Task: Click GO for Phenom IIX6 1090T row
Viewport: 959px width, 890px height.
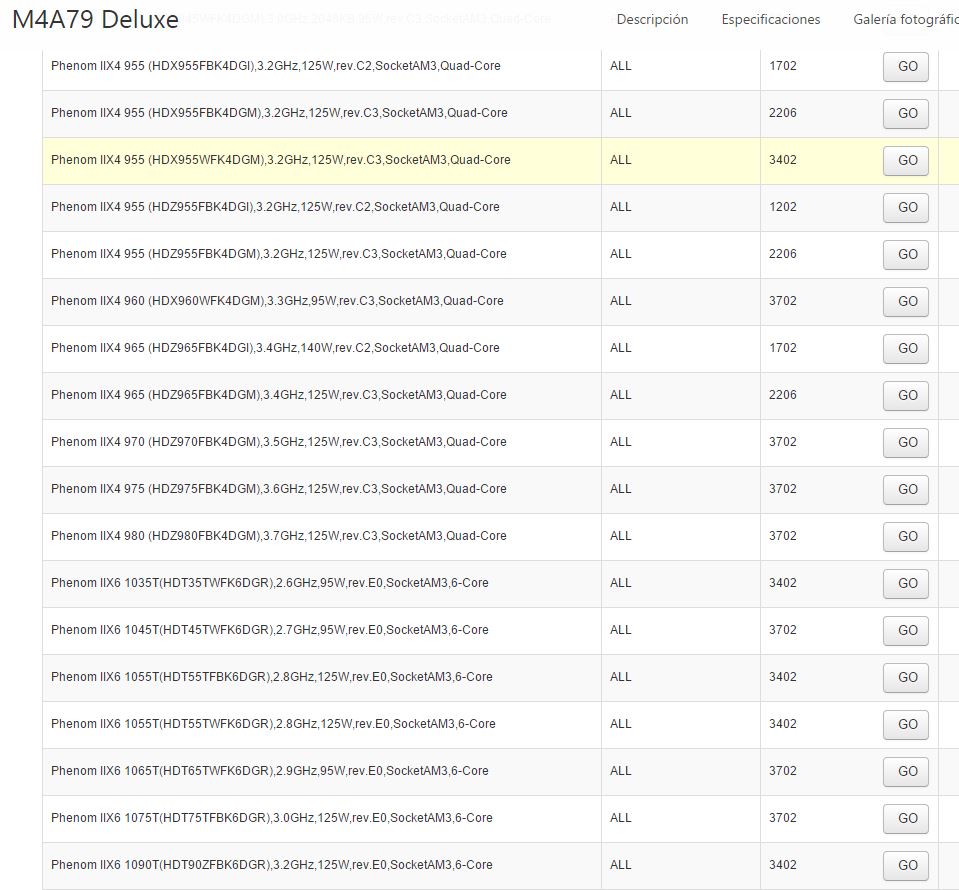Action: [906, 866]
